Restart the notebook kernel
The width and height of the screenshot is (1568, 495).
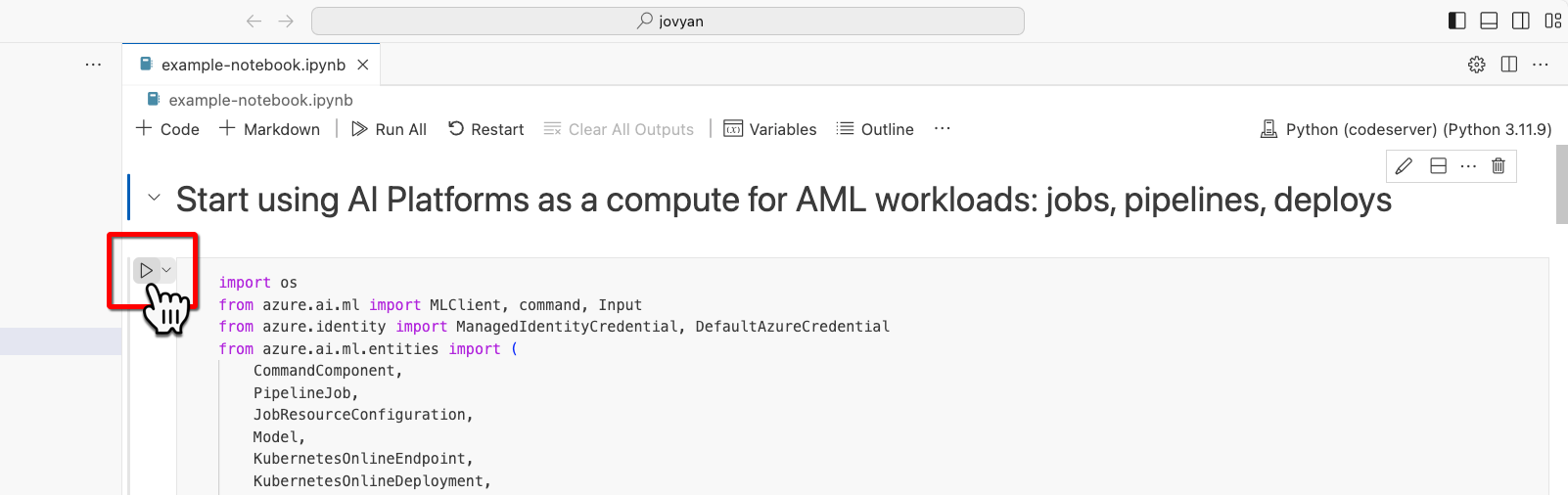click(485, 129)
